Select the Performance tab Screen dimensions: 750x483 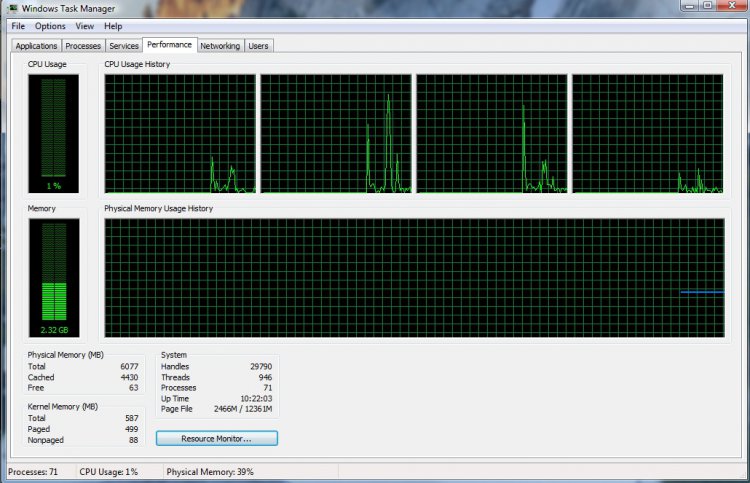(169, 44)
